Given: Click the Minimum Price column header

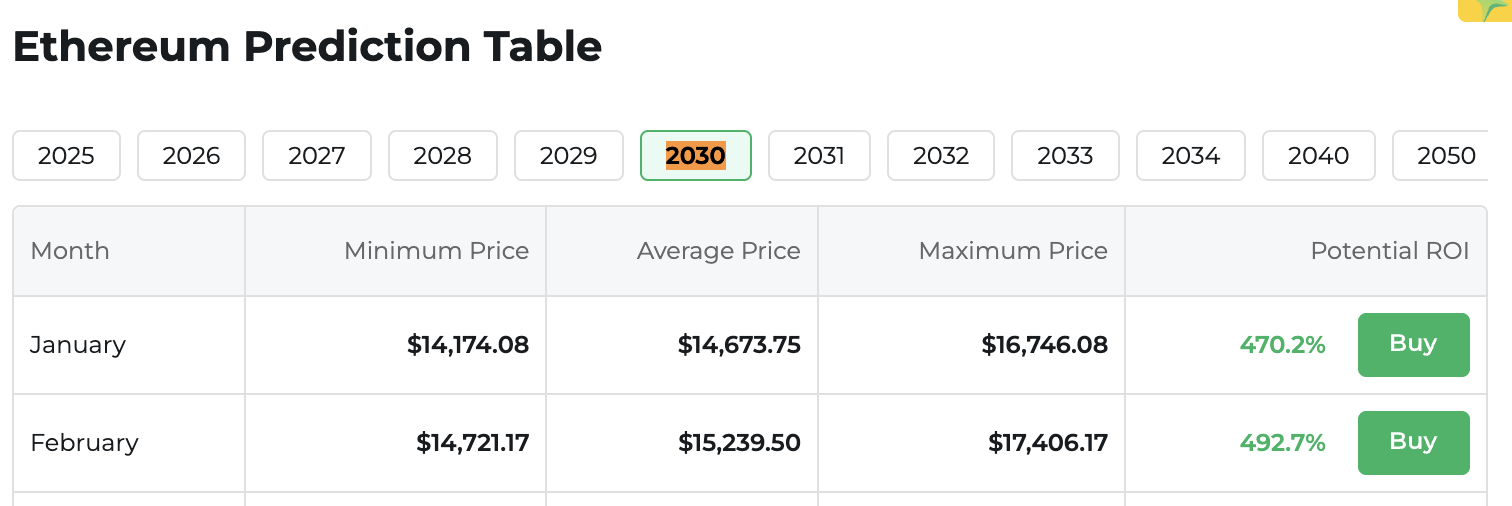Looking at the screenshot, I should click(436, 251).
